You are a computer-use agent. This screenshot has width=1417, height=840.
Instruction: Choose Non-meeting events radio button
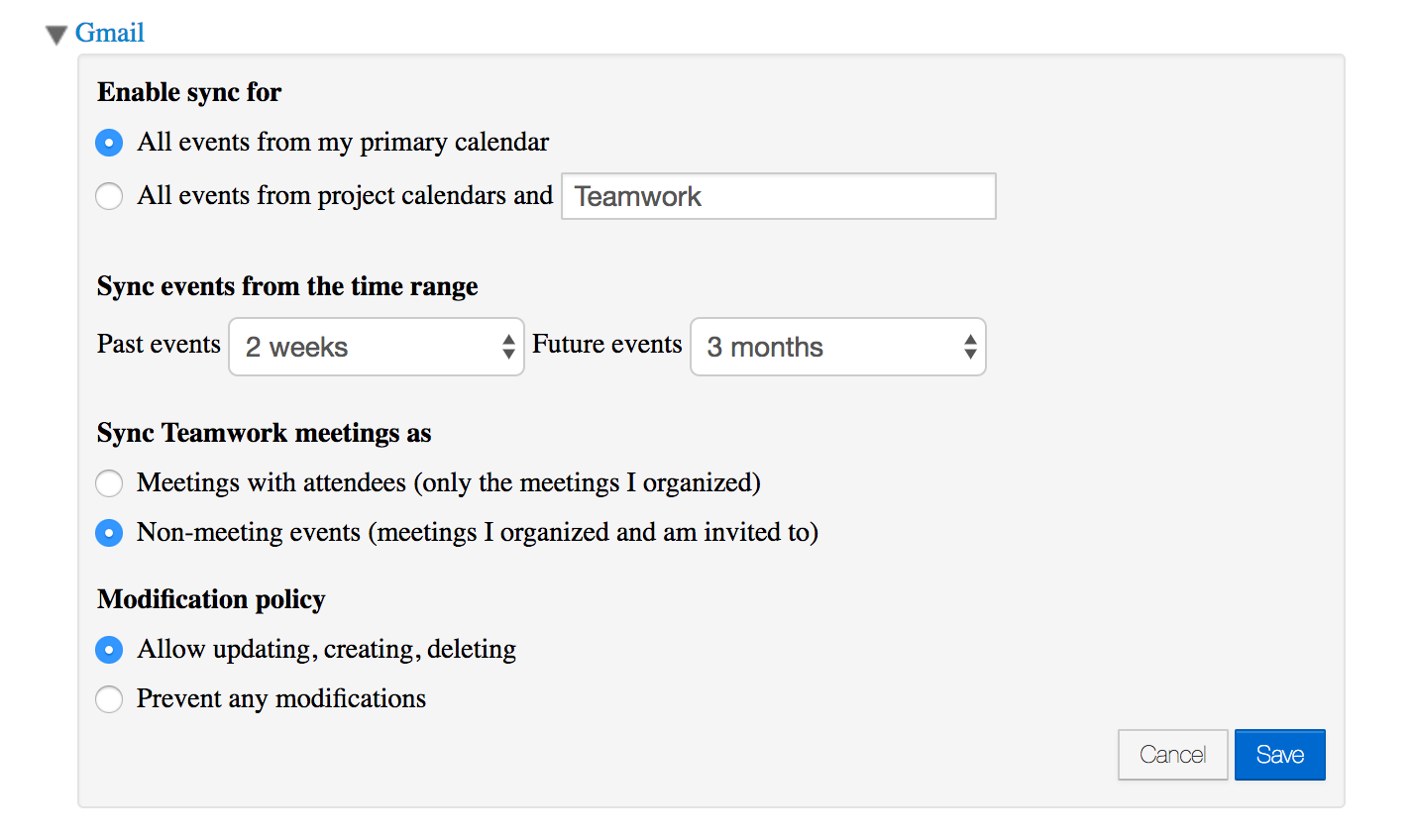pyautogui.click(x=109, y=533)
